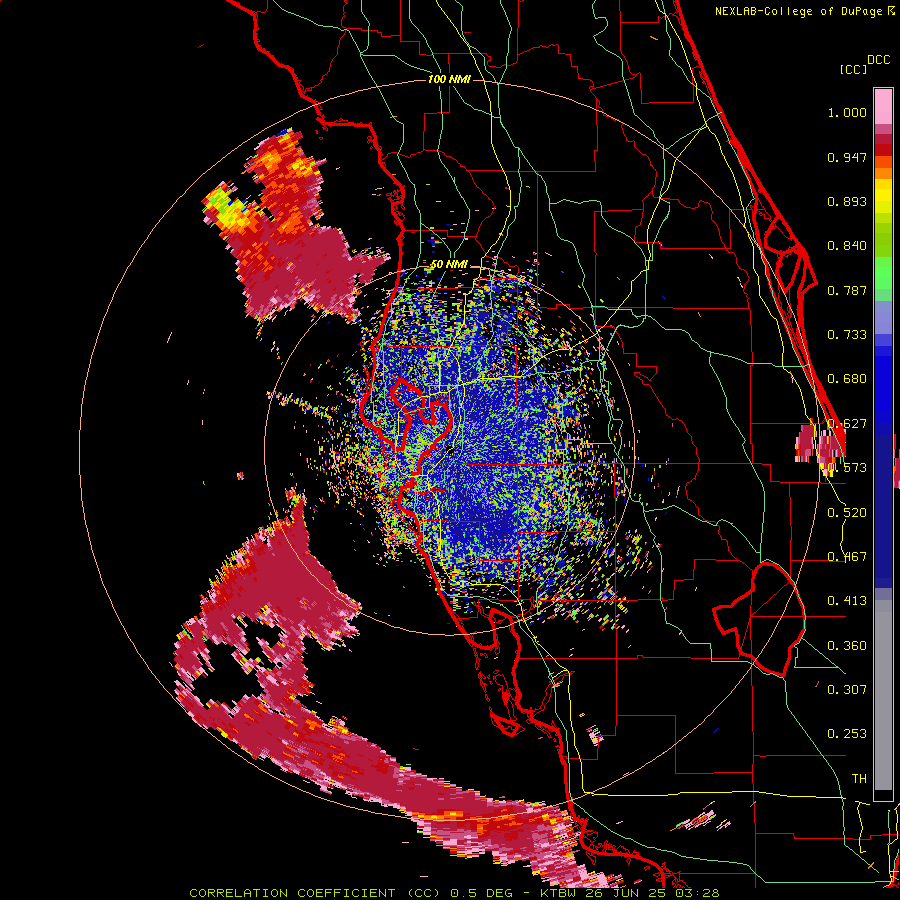Select the 0.520 value on the color scale
Image resolution: width=900 pixels, height=900 pixels.
(x=847, y=513)
